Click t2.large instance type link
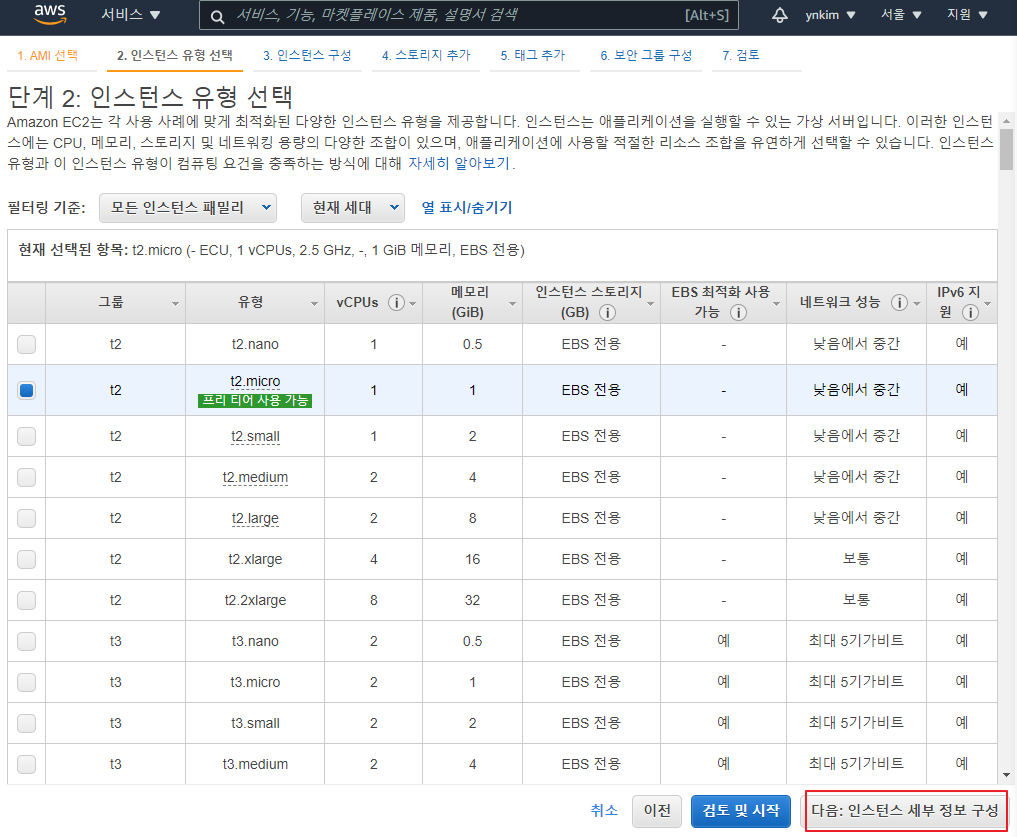This screenshot has width=1017, height=837. (256, 518)
